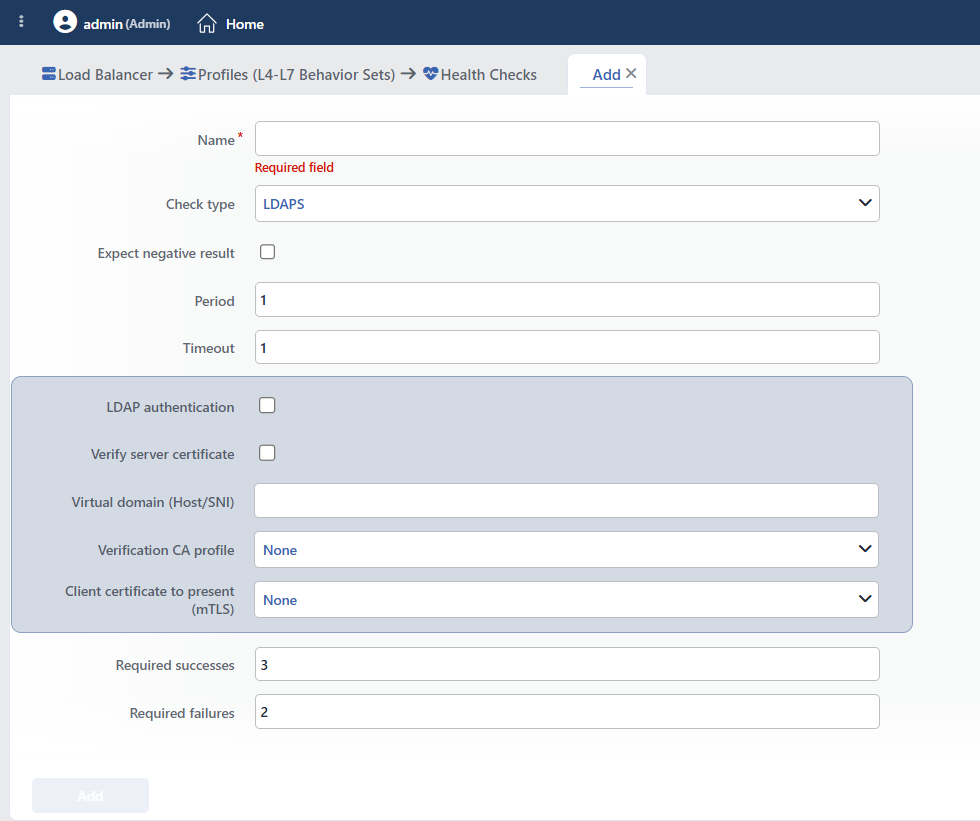Viewport: 980px width, 821px height.
Task: Click the Required failures field
Action: click(x=567, y=712)
